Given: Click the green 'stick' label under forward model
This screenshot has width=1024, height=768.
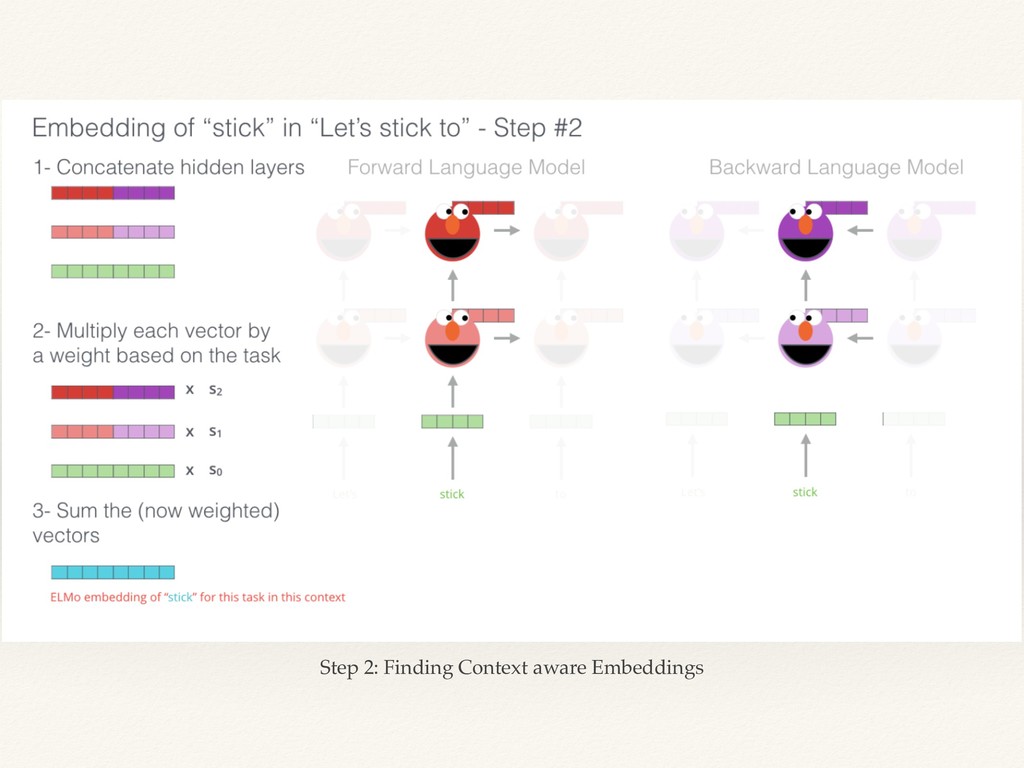Looking at the screenshot, I should click(452, 494).
